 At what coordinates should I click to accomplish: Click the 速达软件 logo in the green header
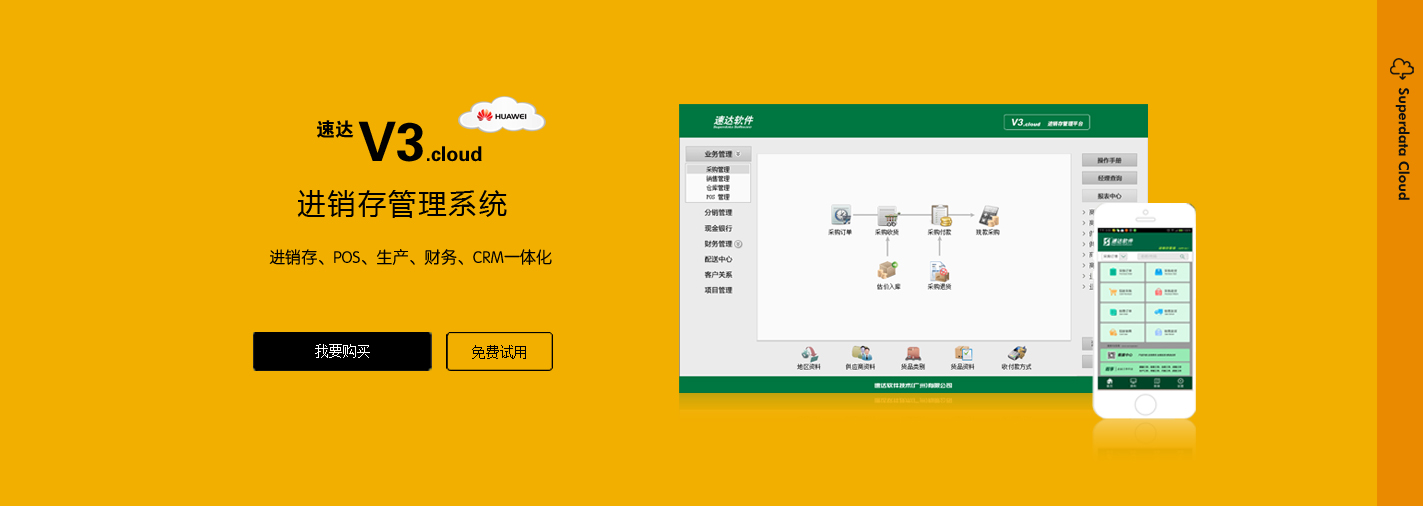733,122
